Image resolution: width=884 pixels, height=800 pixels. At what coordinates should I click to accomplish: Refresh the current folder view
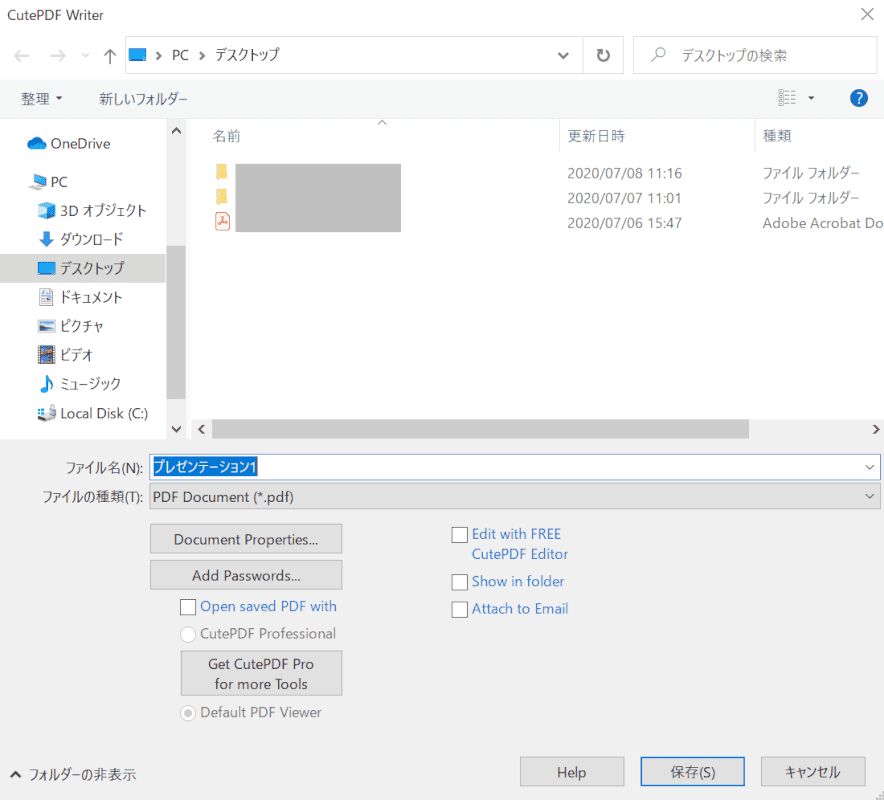click(603, 55)
